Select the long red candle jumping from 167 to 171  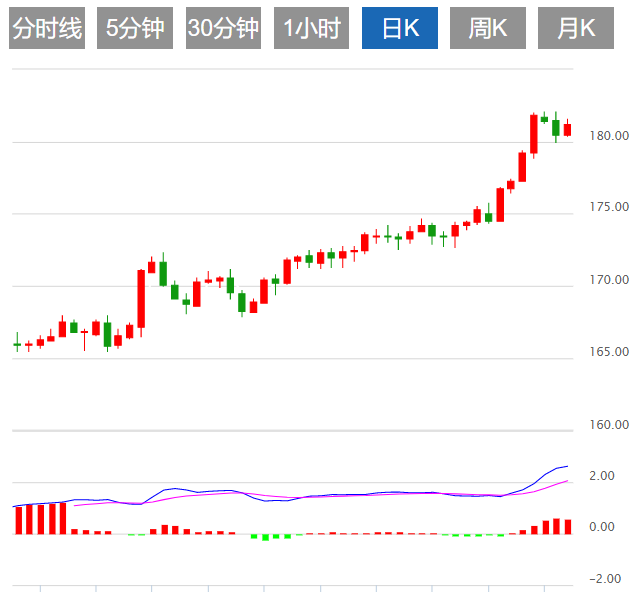[141, 298]
